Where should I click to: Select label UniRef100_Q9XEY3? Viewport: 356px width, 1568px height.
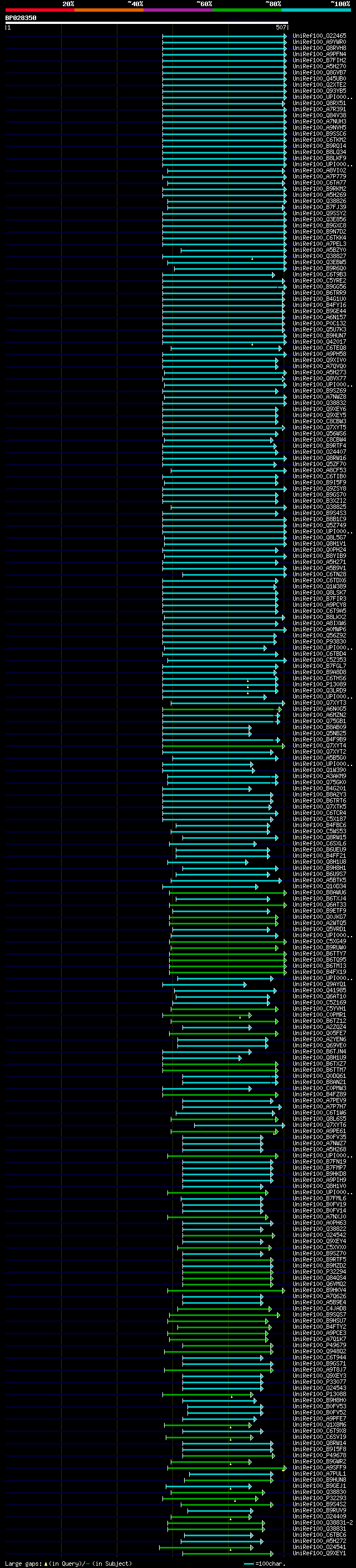319,1376
